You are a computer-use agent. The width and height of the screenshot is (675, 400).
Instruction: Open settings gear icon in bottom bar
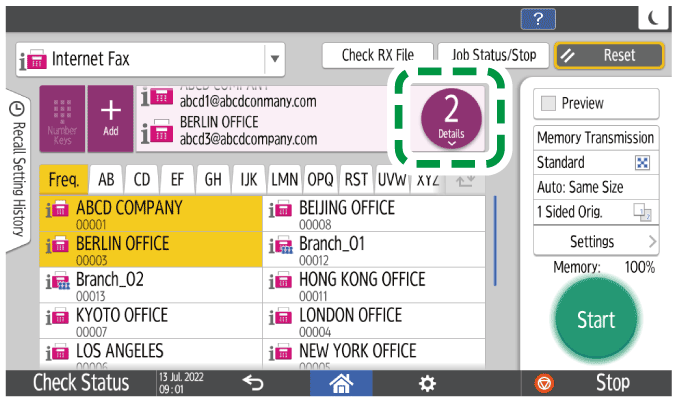(x=427, y=383)
